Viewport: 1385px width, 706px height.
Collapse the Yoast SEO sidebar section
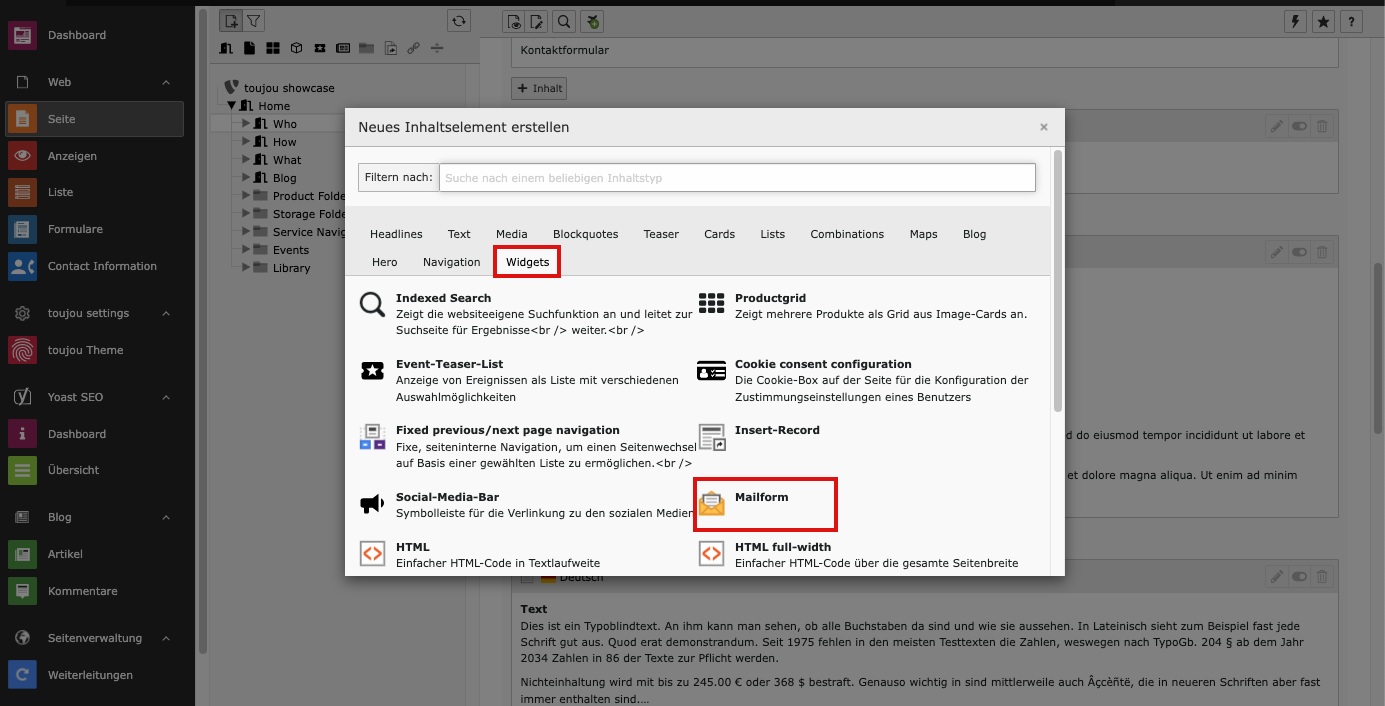[166, 397]
